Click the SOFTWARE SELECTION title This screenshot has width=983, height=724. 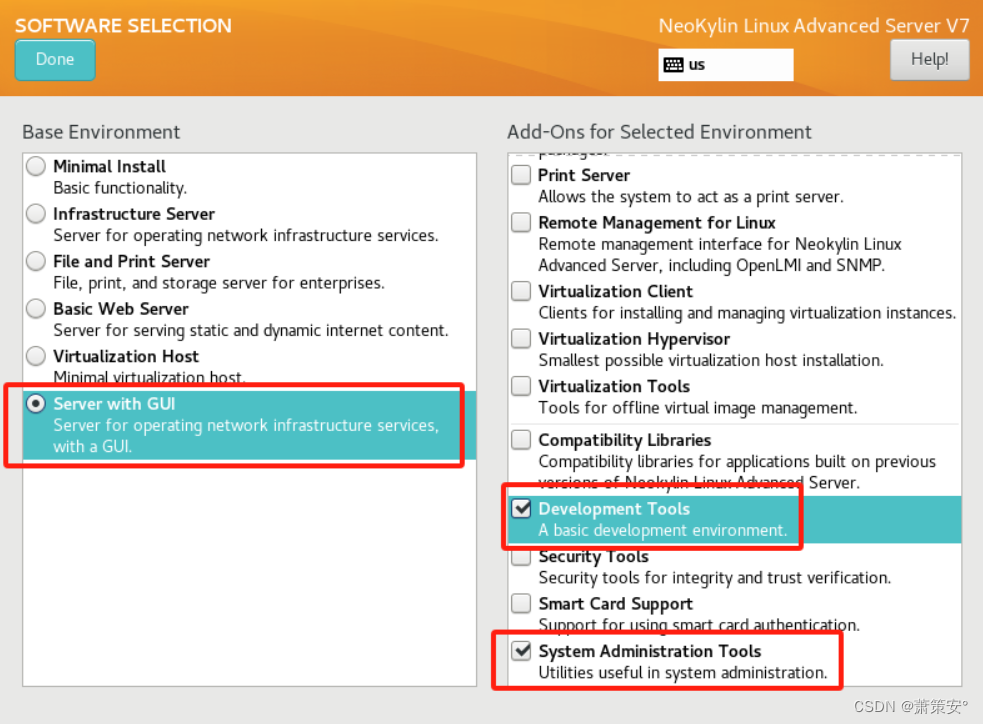coord(124,26)
